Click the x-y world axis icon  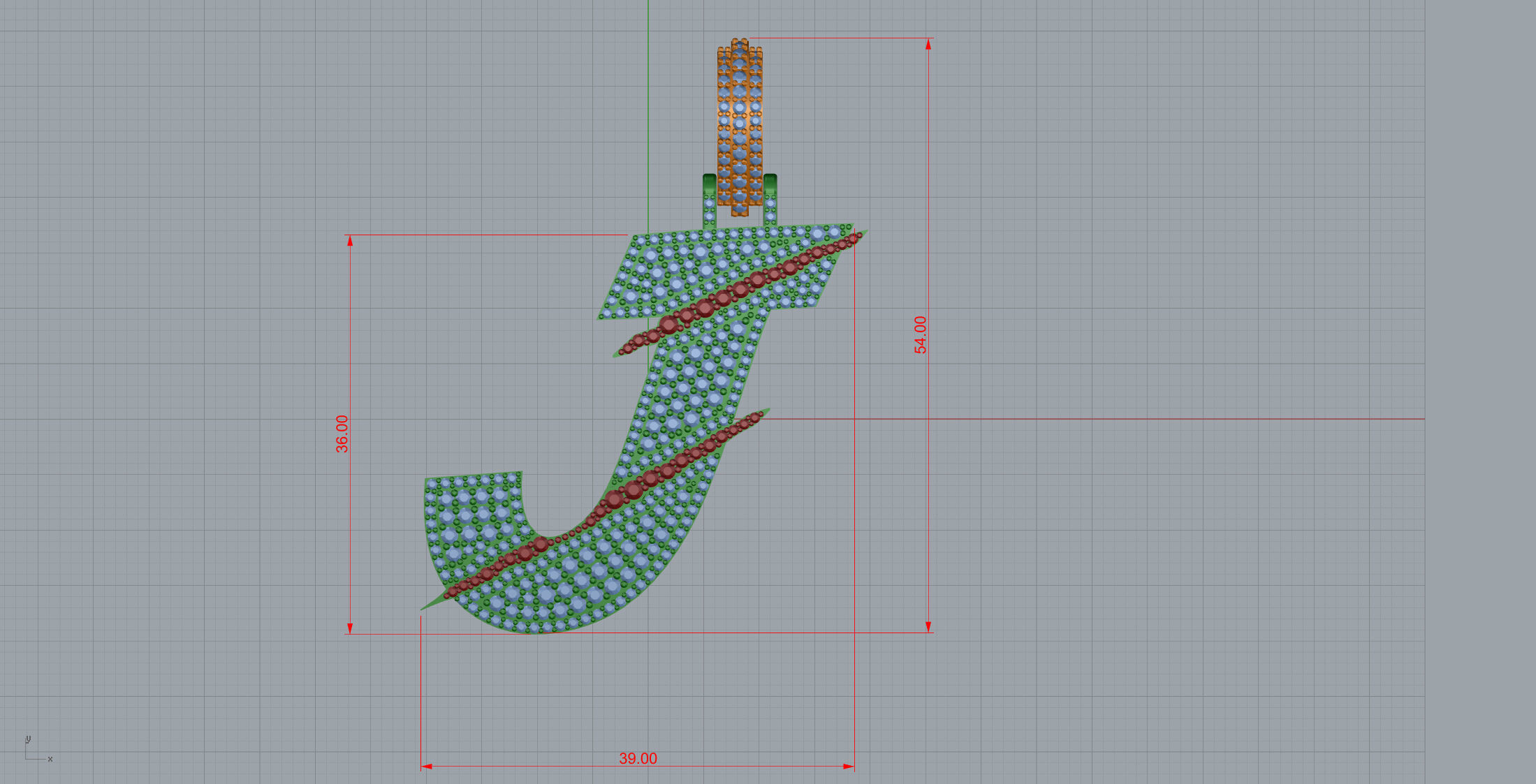38,749
